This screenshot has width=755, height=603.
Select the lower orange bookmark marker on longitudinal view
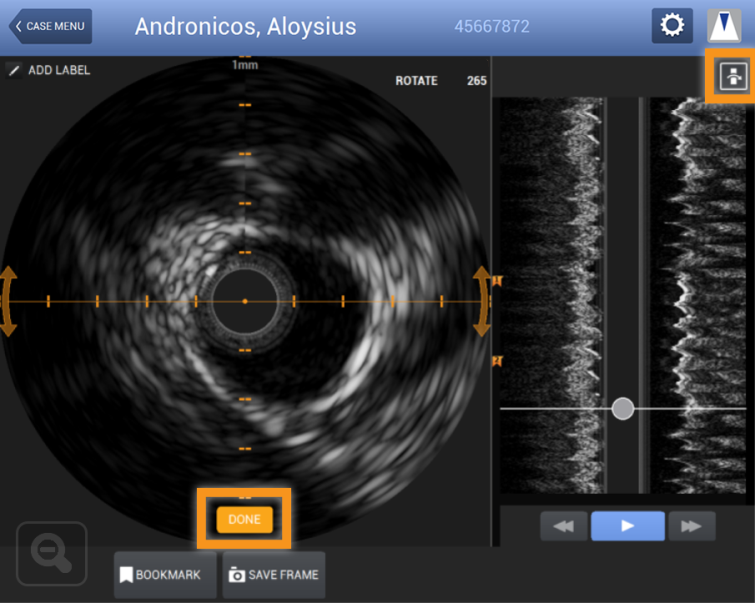497,361
